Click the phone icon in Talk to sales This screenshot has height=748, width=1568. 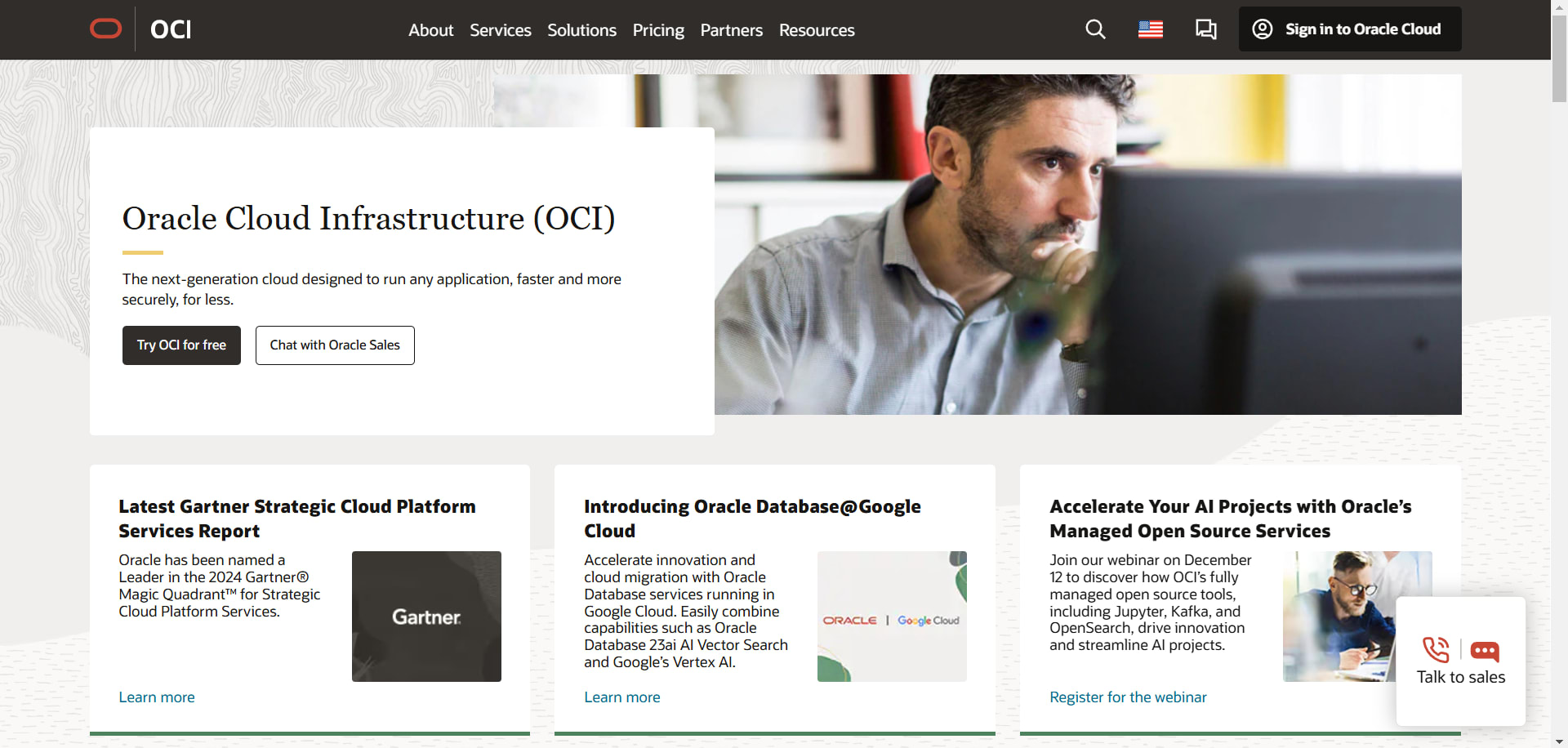(1436, 650)
